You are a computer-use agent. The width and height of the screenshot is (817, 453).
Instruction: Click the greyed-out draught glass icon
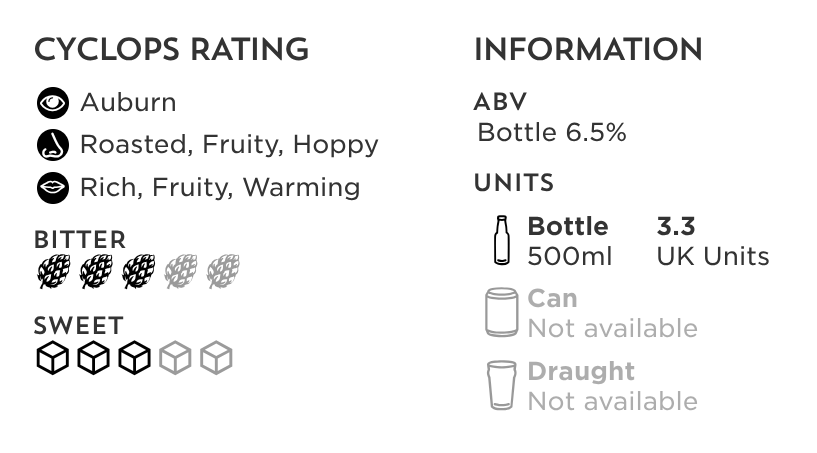(x=501, y=385)
